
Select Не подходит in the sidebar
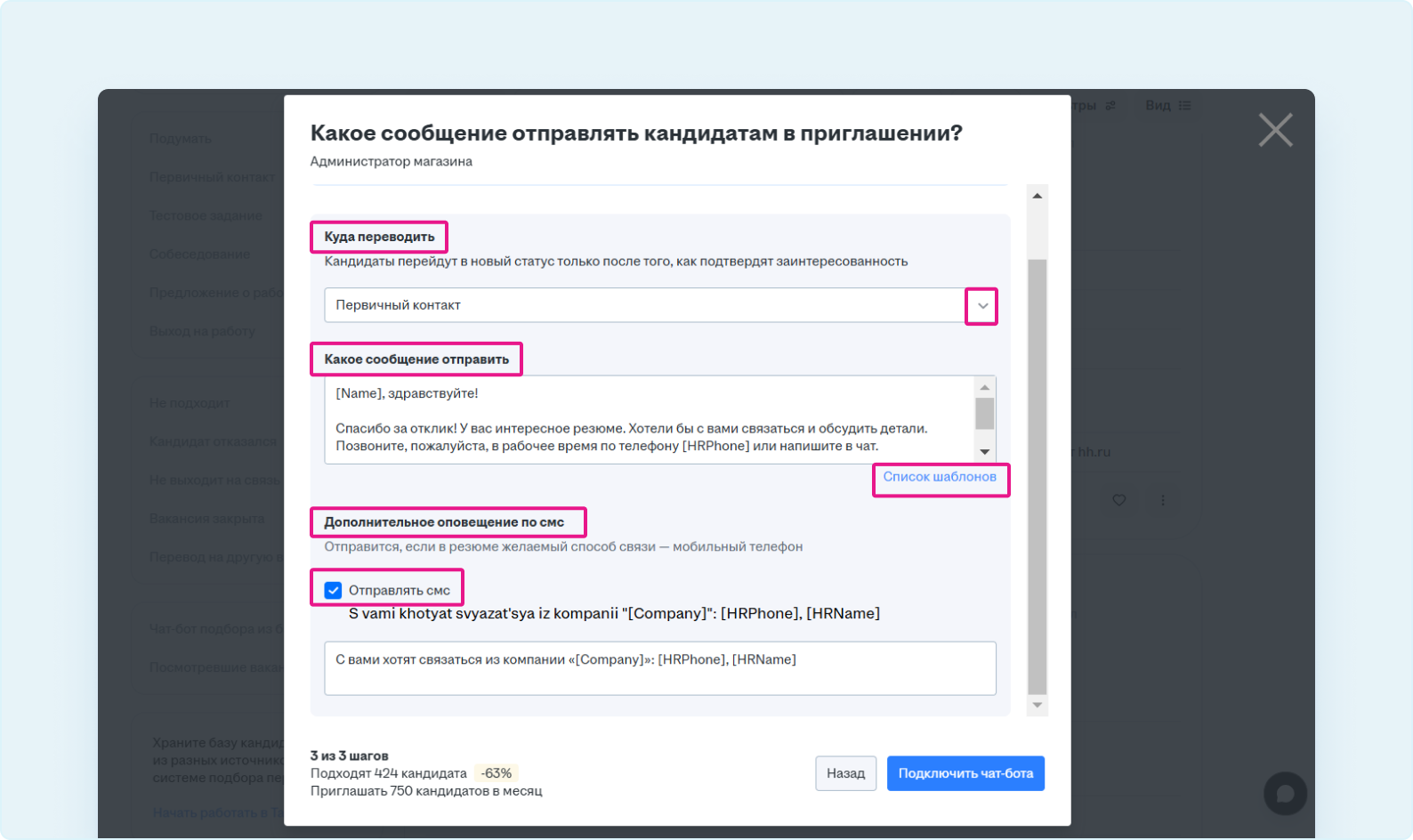coord(190,403)
